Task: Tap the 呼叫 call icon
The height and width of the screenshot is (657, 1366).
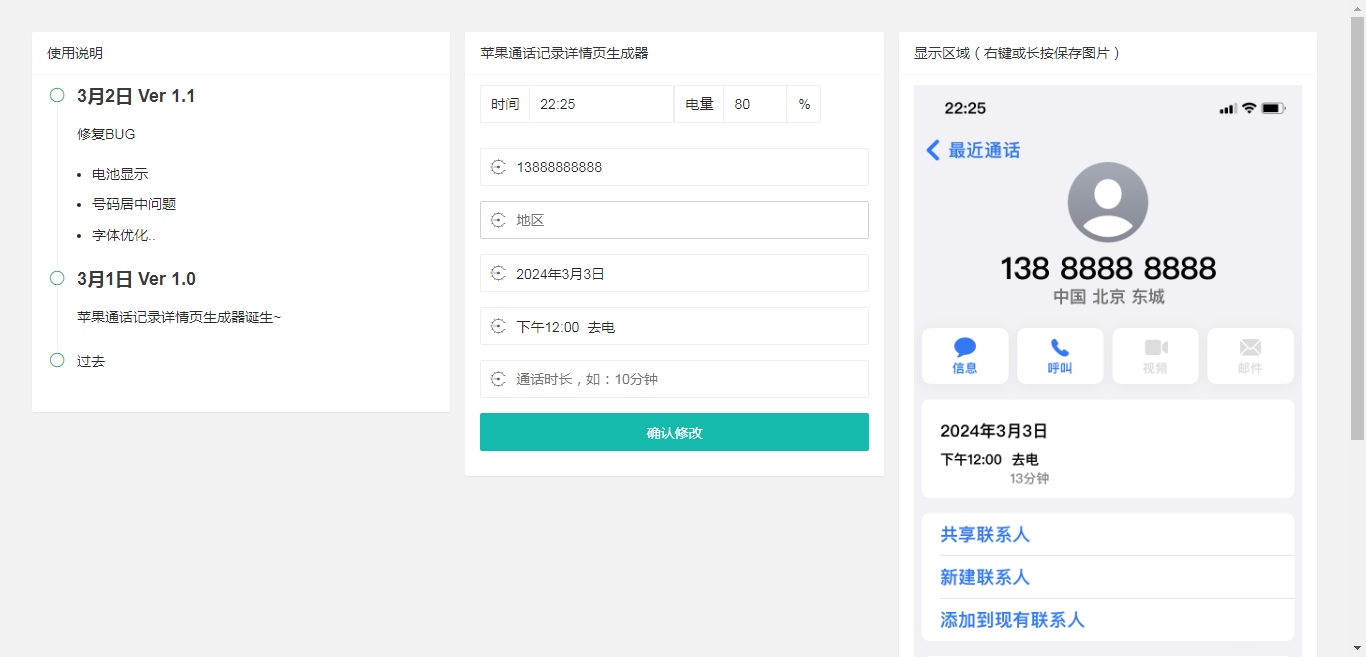Action: [1060, 355]
